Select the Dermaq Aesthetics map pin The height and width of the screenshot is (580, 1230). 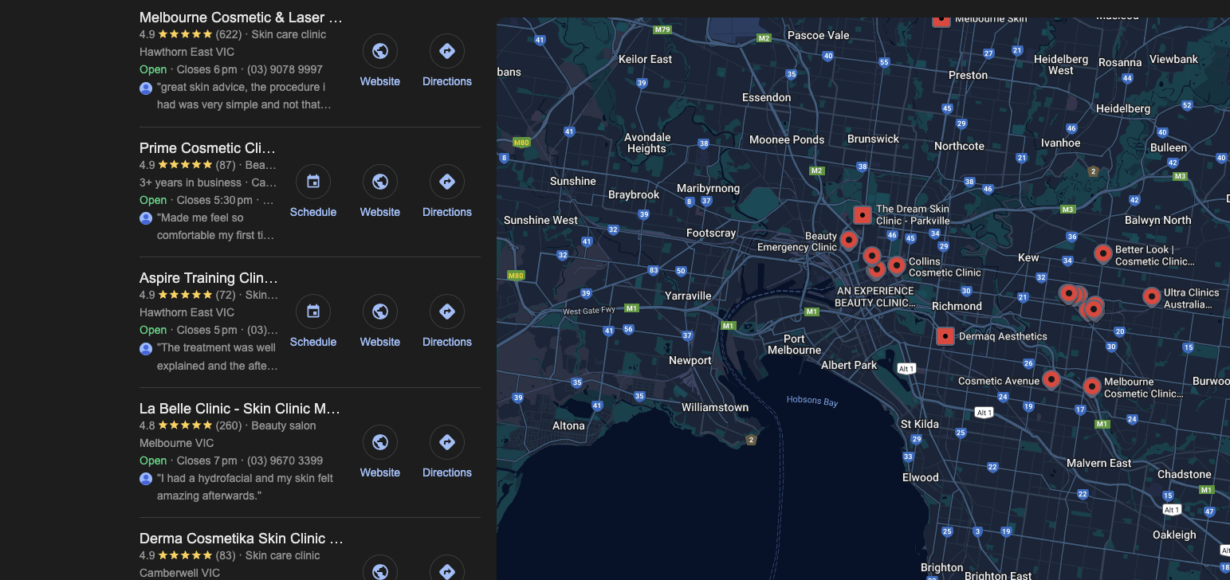(x=946, y=336)
